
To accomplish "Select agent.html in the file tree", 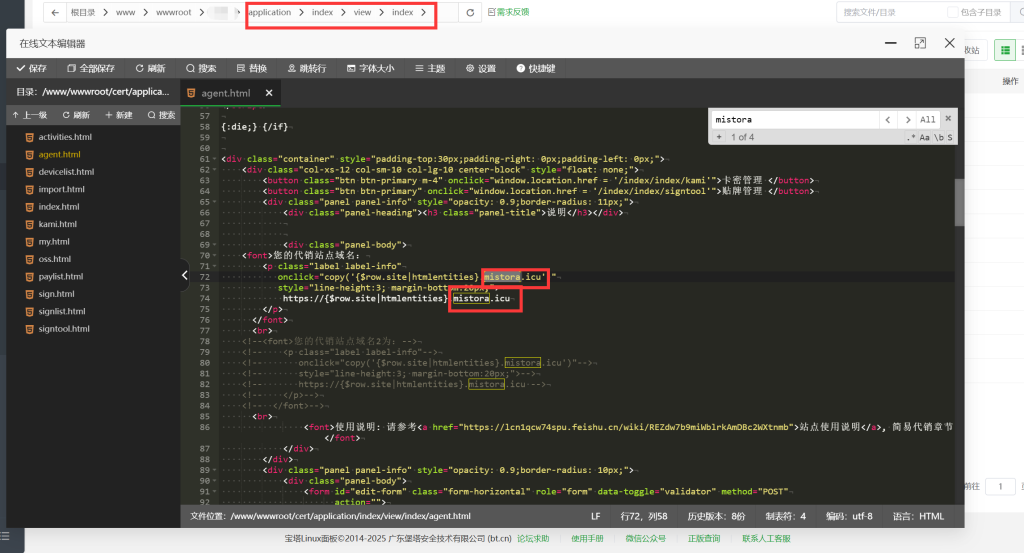I will [x=59, y=155].
